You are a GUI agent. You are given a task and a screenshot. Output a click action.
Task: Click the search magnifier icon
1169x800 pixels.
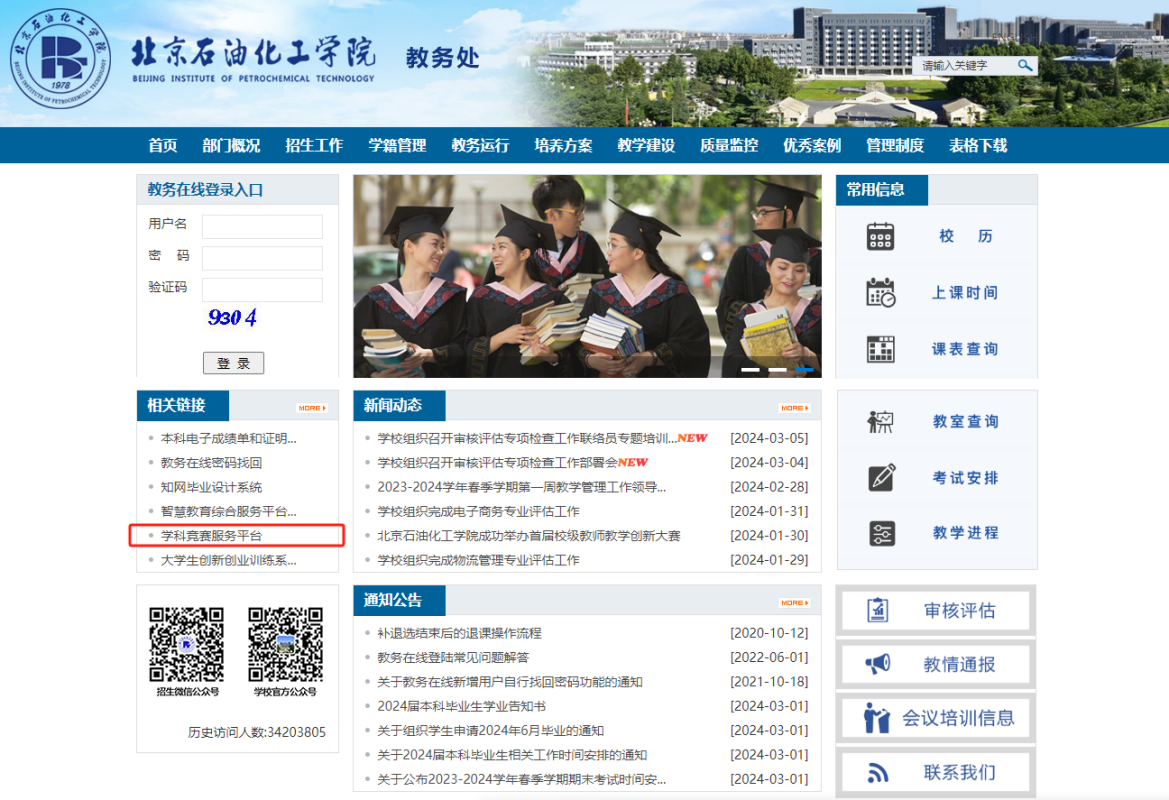[1025, 66]
